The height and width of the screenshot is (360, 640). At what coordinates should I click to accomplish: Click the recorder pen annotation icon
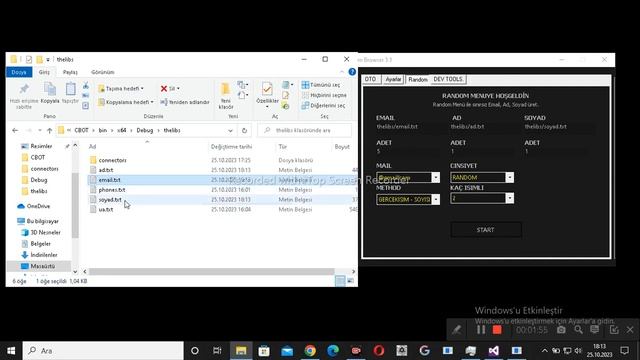(x=456, y=330)
